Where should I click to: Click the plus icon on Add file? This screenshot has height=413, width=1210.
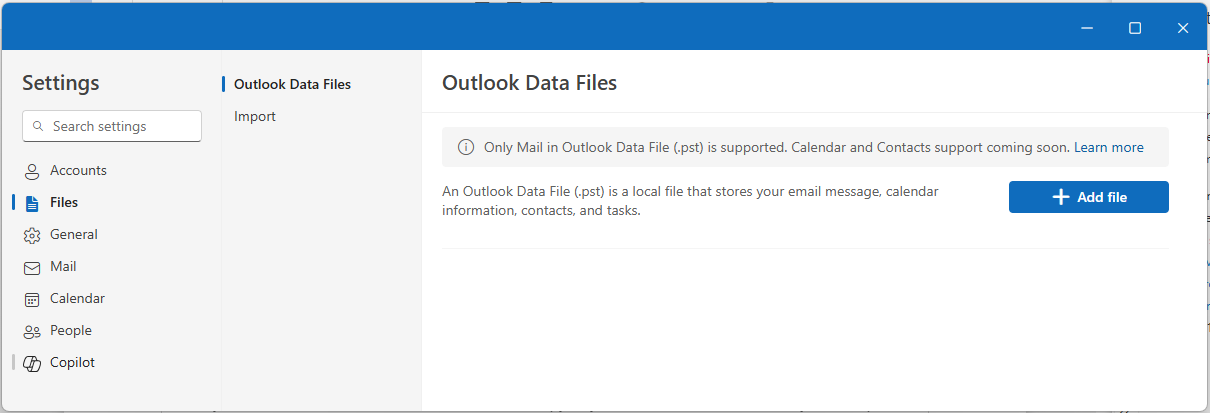[x=1061, y=197]
